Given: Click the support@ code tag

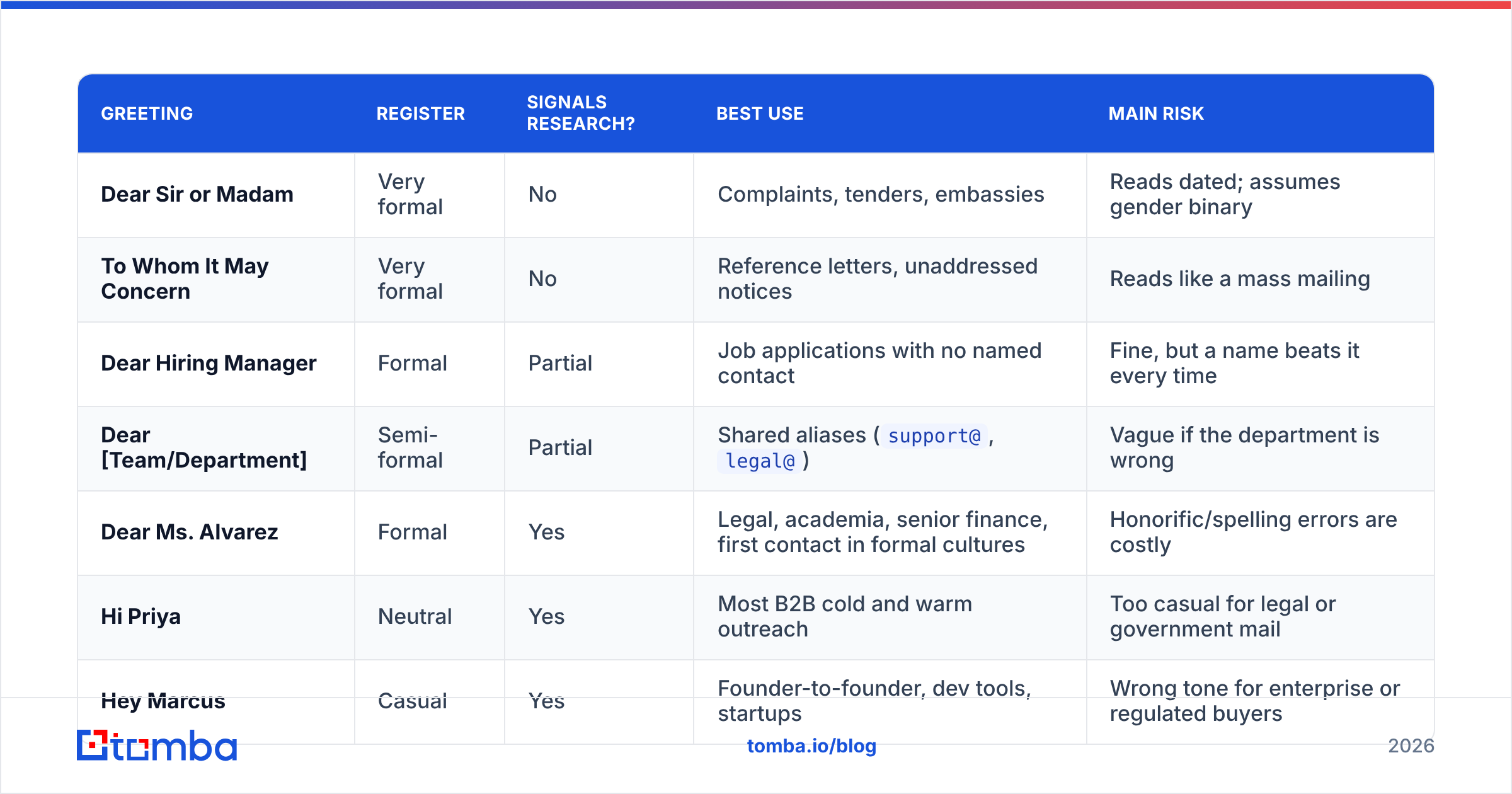Looking at the screenshot, I should pos(934,435).
